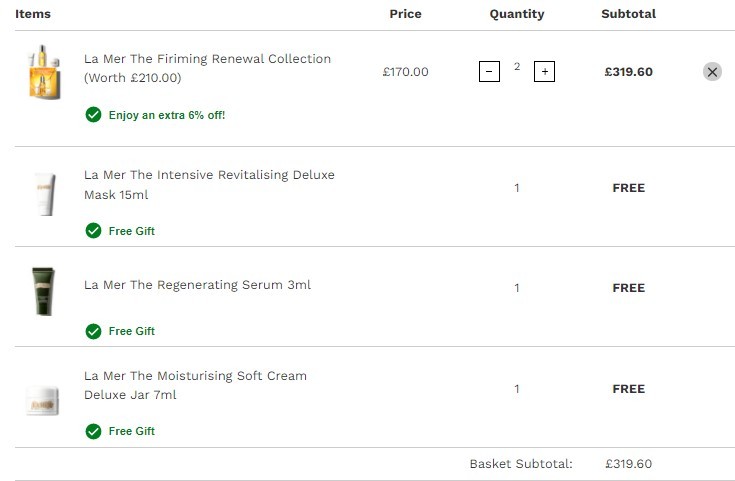Click the Subtotal column header
The image size is (735, 481).
[x=629, y=14]
